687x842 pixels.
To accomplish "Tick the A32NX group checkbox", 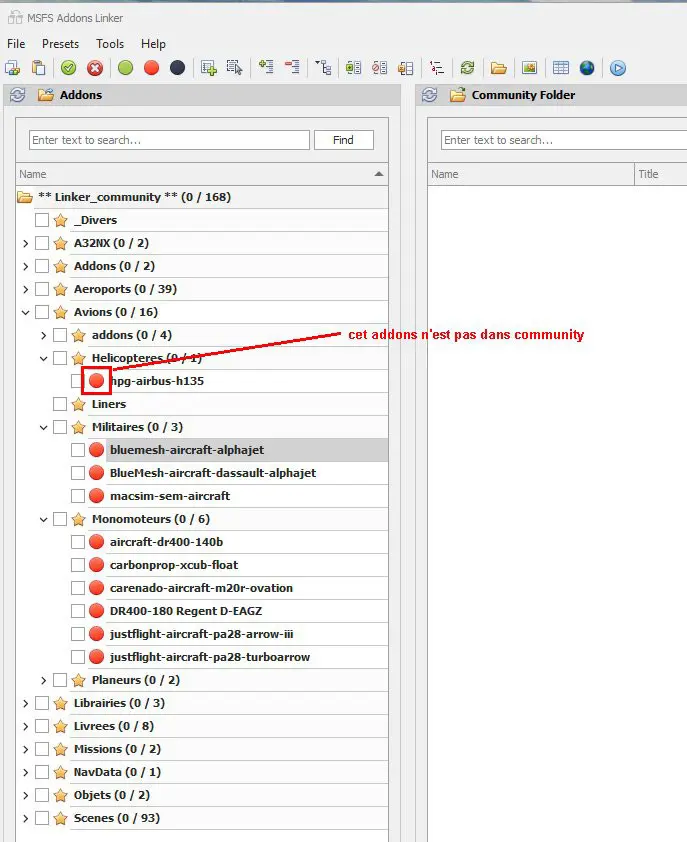I will [x=42, y=243].
